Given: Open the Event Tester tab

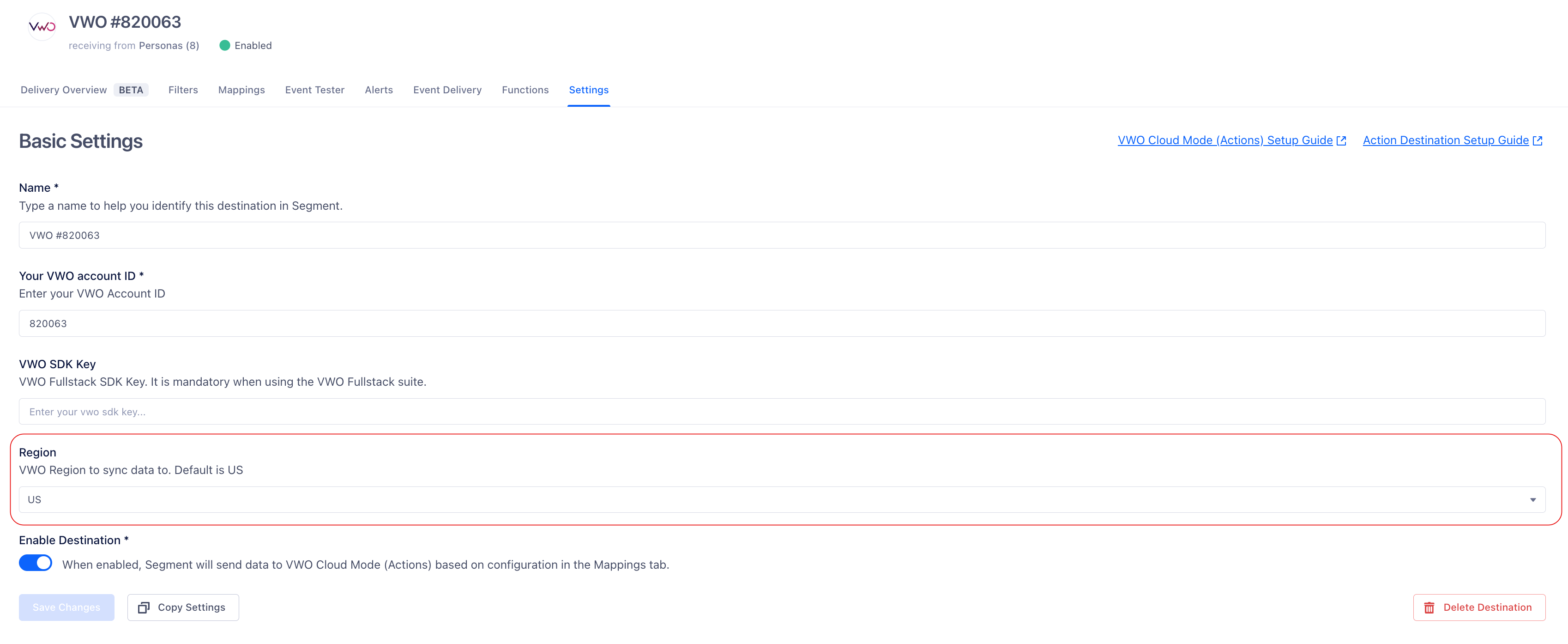Looking at the screenshot, I should [x=315, y=90].
